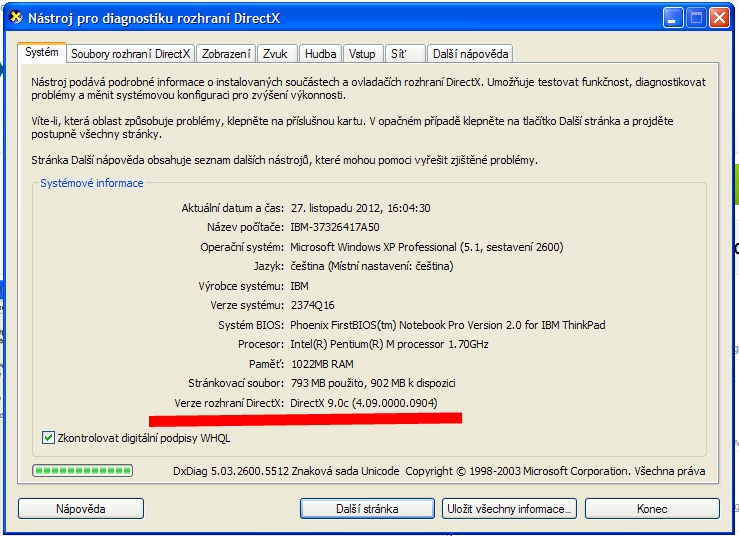
Task: Click Uložit všechny informace button
Action: [x=509, y=509]
